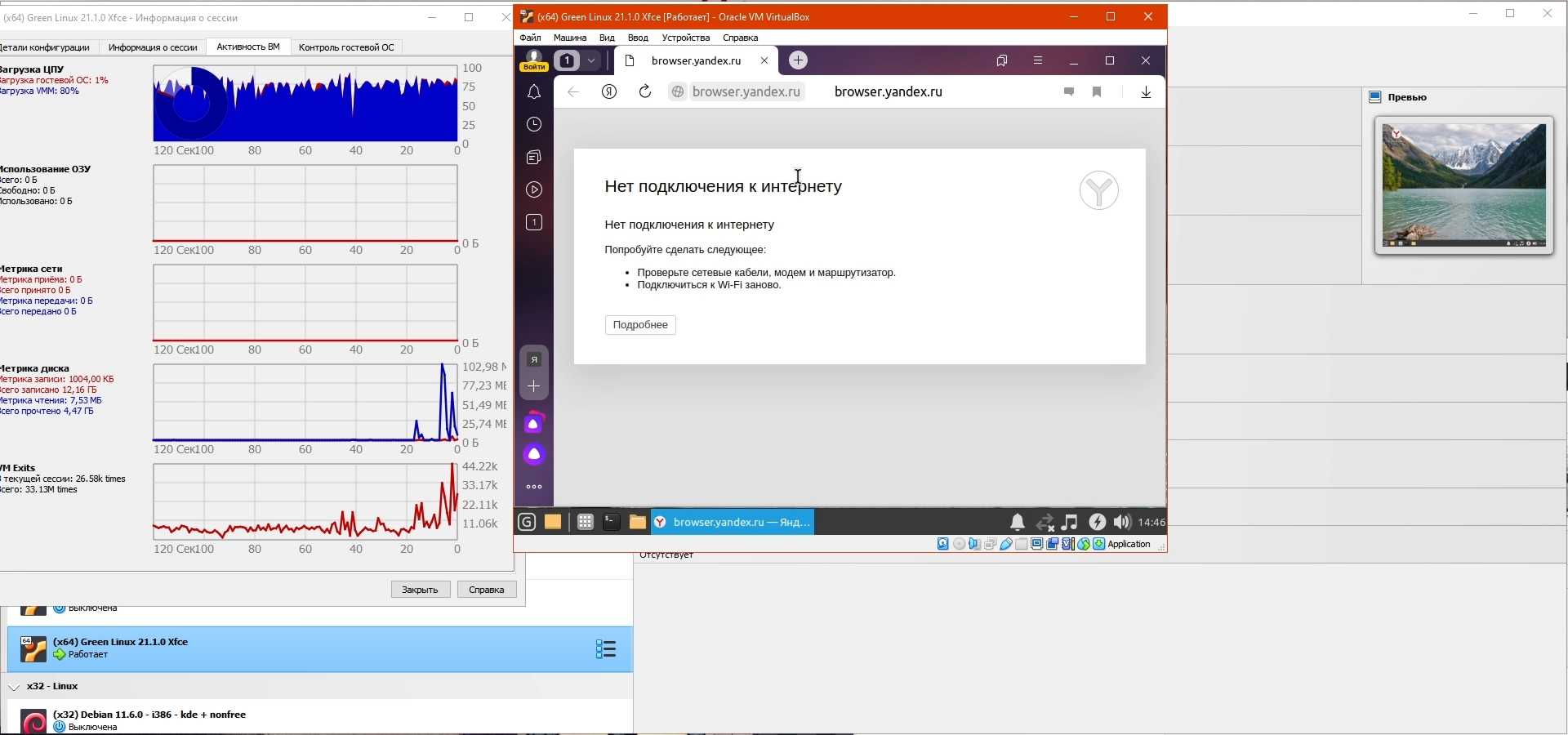The height and width of the screenshot is (735, 1568).
Task: Bookmark the page with the flag icon
Action: pyautogui.click(x=1097, y=92)
